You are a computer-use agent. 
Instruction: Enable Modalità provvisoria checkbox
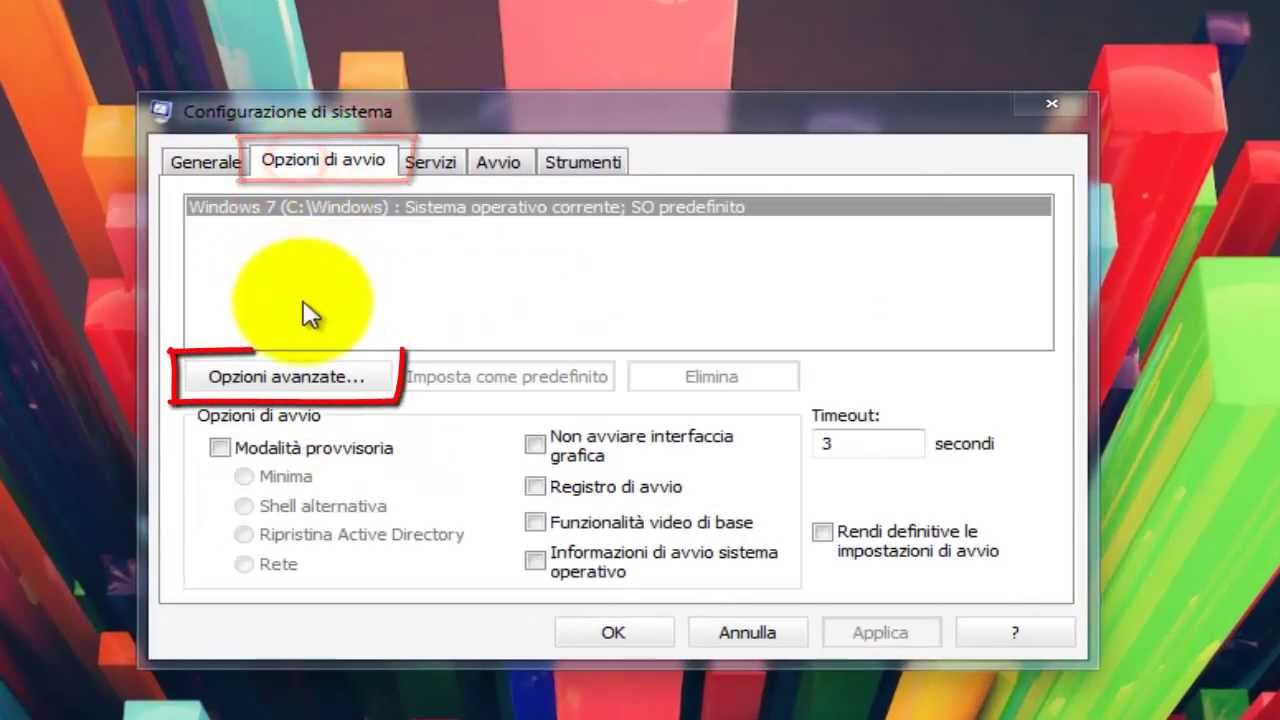[x=220, y=448]
